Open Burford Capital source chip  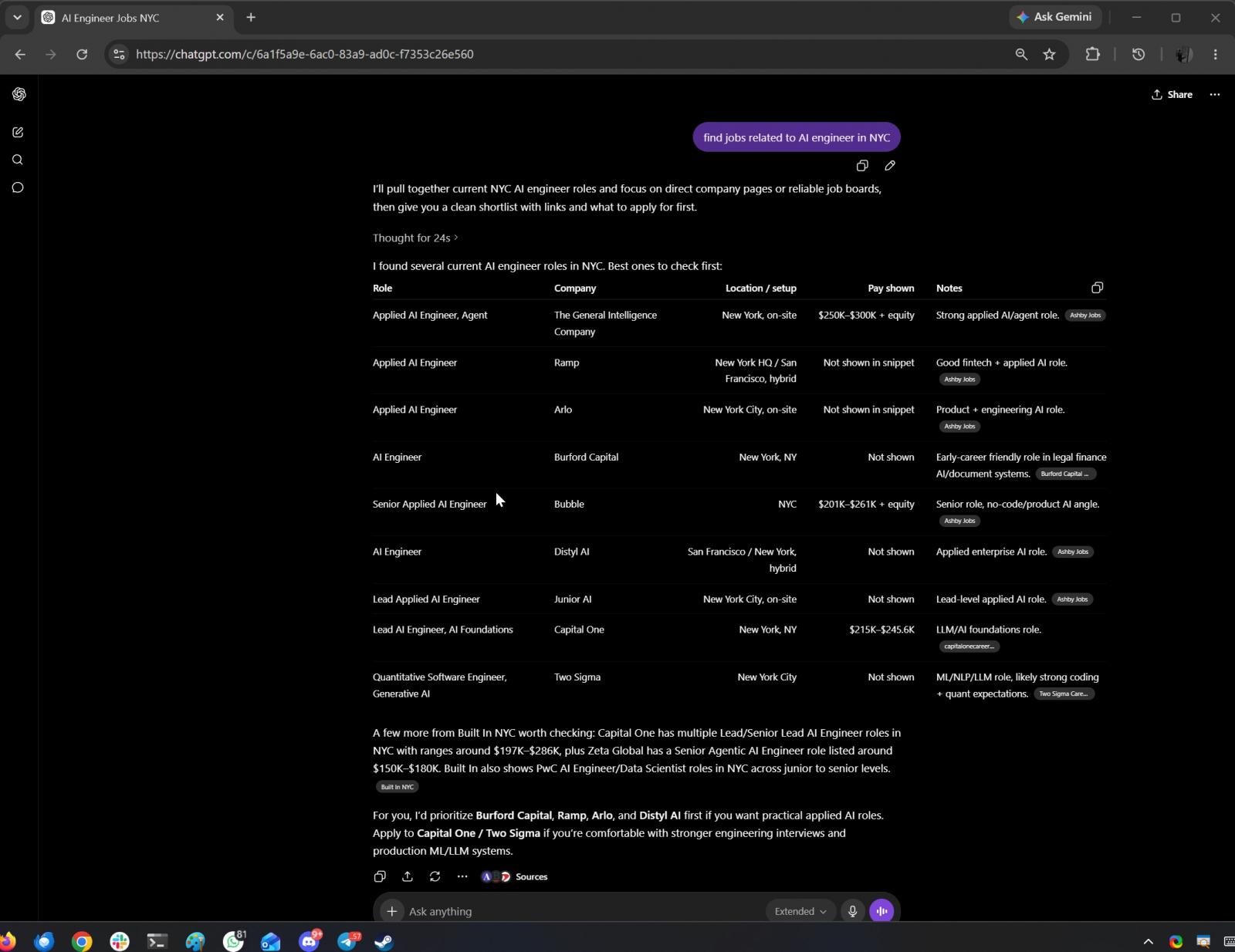1065,474
